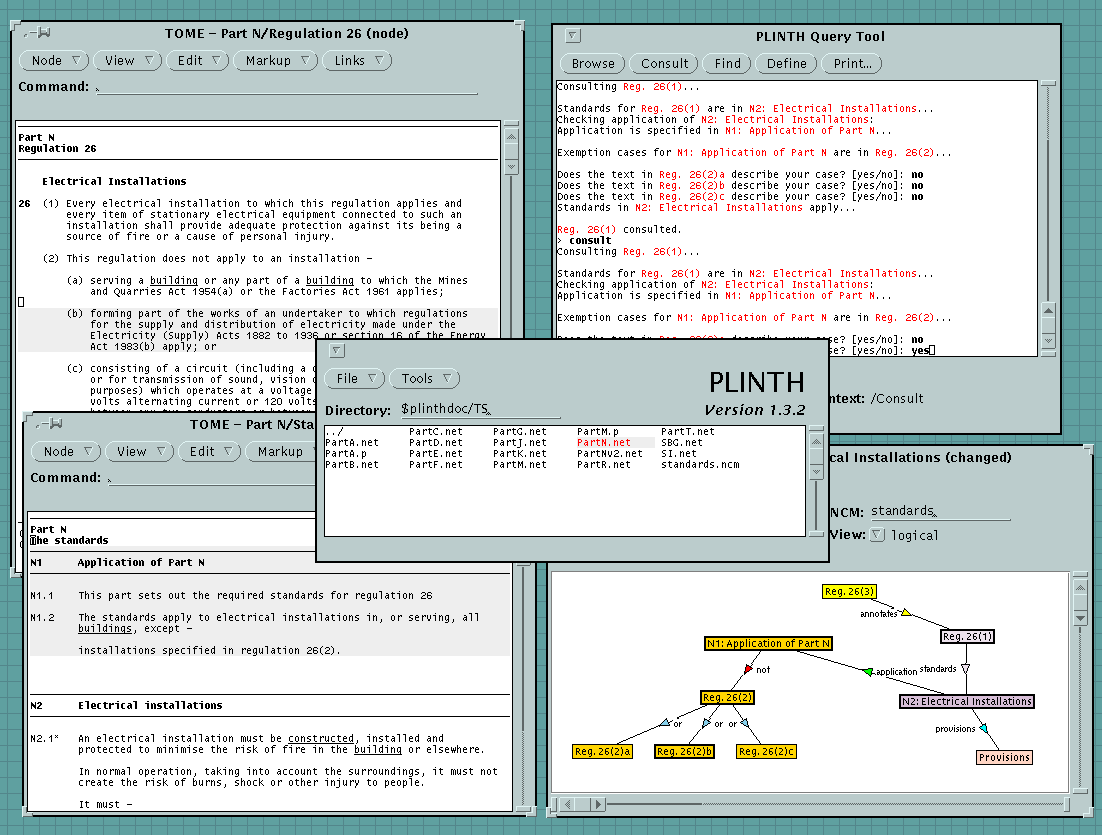This screenshot has height=835, width=1102.
Task: Select the Provisions graph node
Action: tap(1004, 757)
